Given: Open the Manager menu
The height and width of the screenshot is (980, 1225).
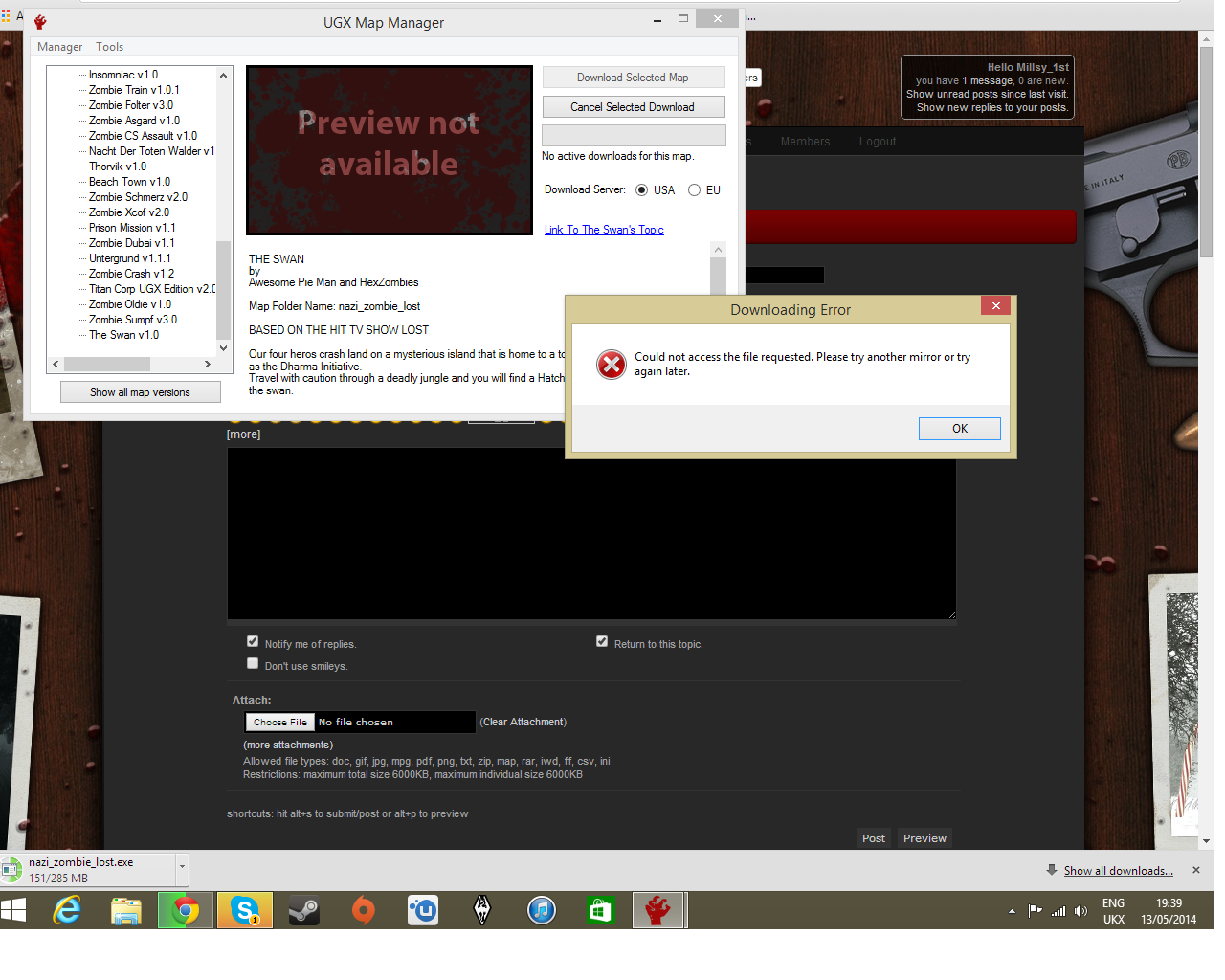Looking at the screenshot, I should (x=59, y=47).
